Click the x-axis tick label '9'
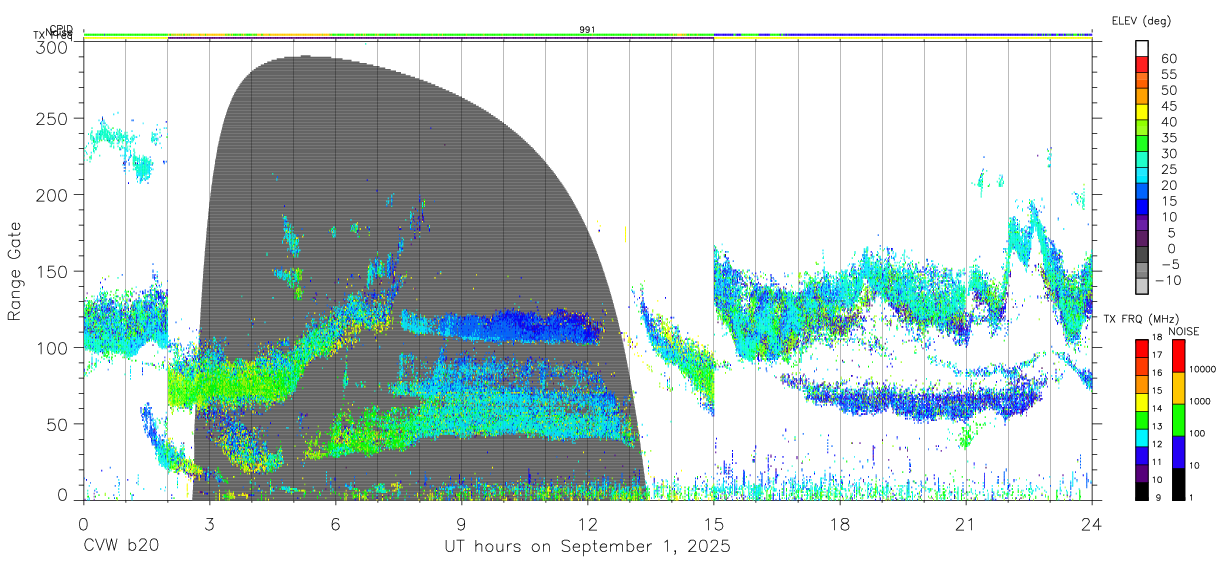1228x567 pixels. (x=461, y=524)
